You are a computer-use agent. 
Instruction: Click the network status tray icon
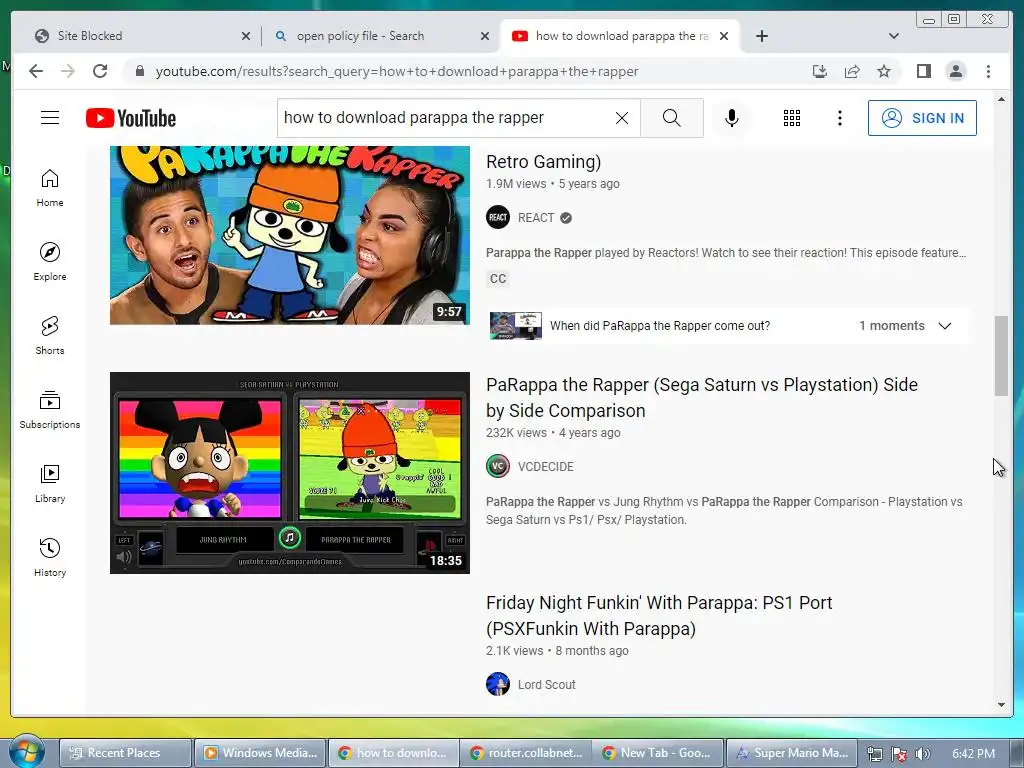click(x=874, y=754)
